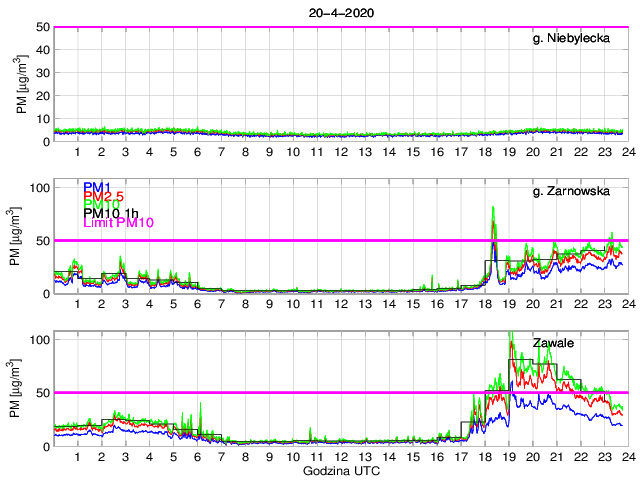Click the tallest green PM10 peak in Zarnowska panel
The image size is (640, 480).
tap(494, 208)
